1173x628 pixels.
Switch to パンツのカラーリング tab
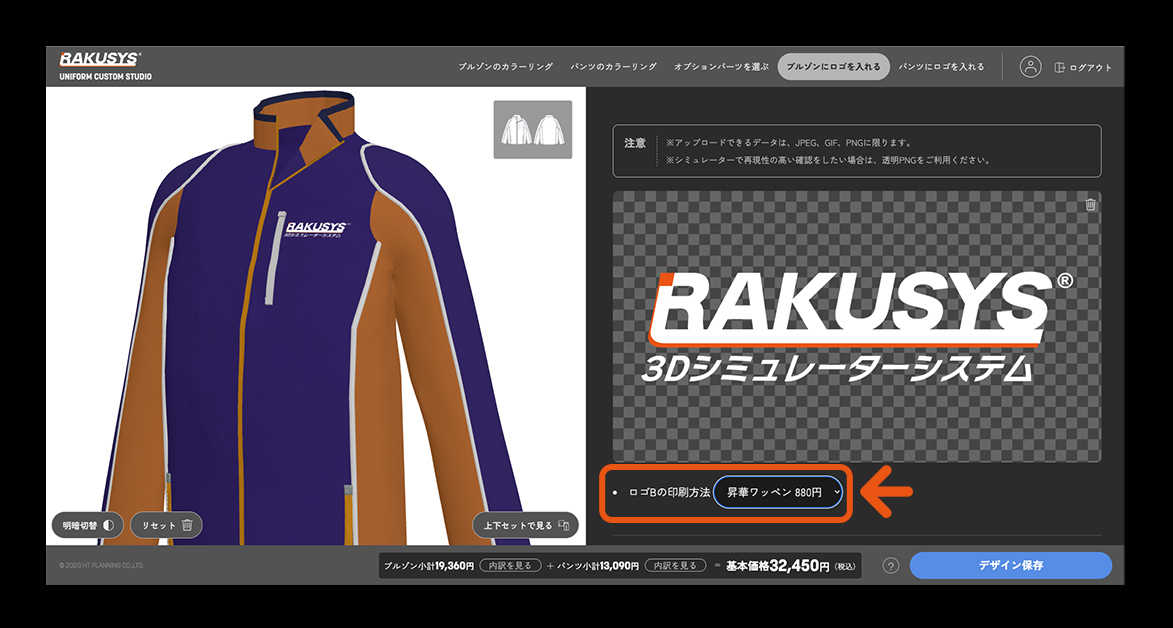pyautogui.click(x=613, y=67)
